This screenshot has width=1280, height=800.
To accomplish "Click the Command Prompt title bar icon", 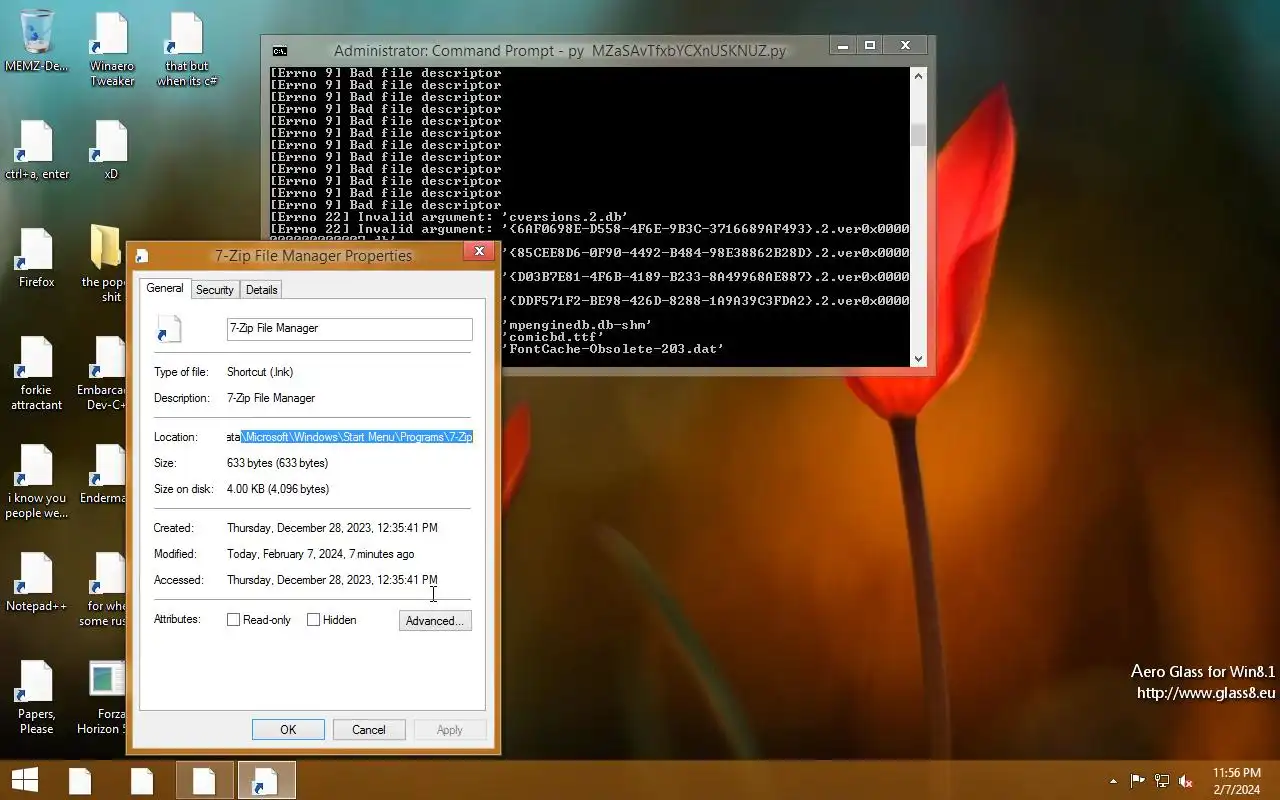I will (x=280, y=51).
